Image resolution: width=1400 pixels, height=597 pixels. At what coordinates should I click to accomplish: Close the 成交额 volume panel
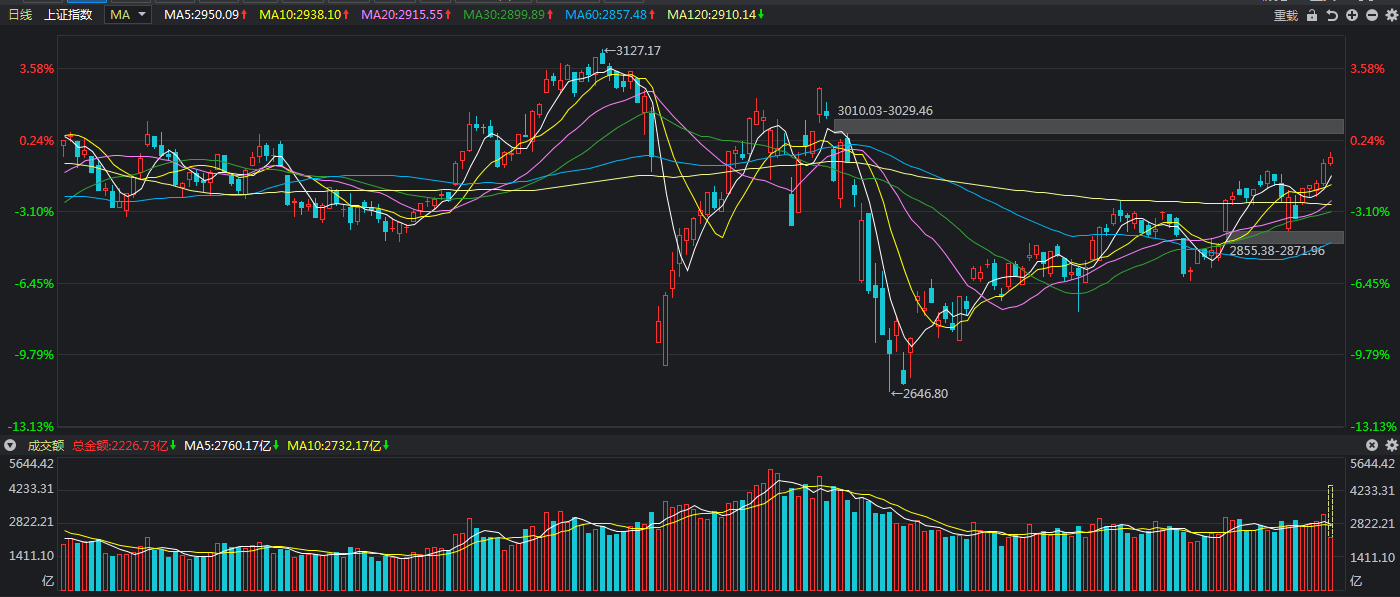tap(1372, 445)
